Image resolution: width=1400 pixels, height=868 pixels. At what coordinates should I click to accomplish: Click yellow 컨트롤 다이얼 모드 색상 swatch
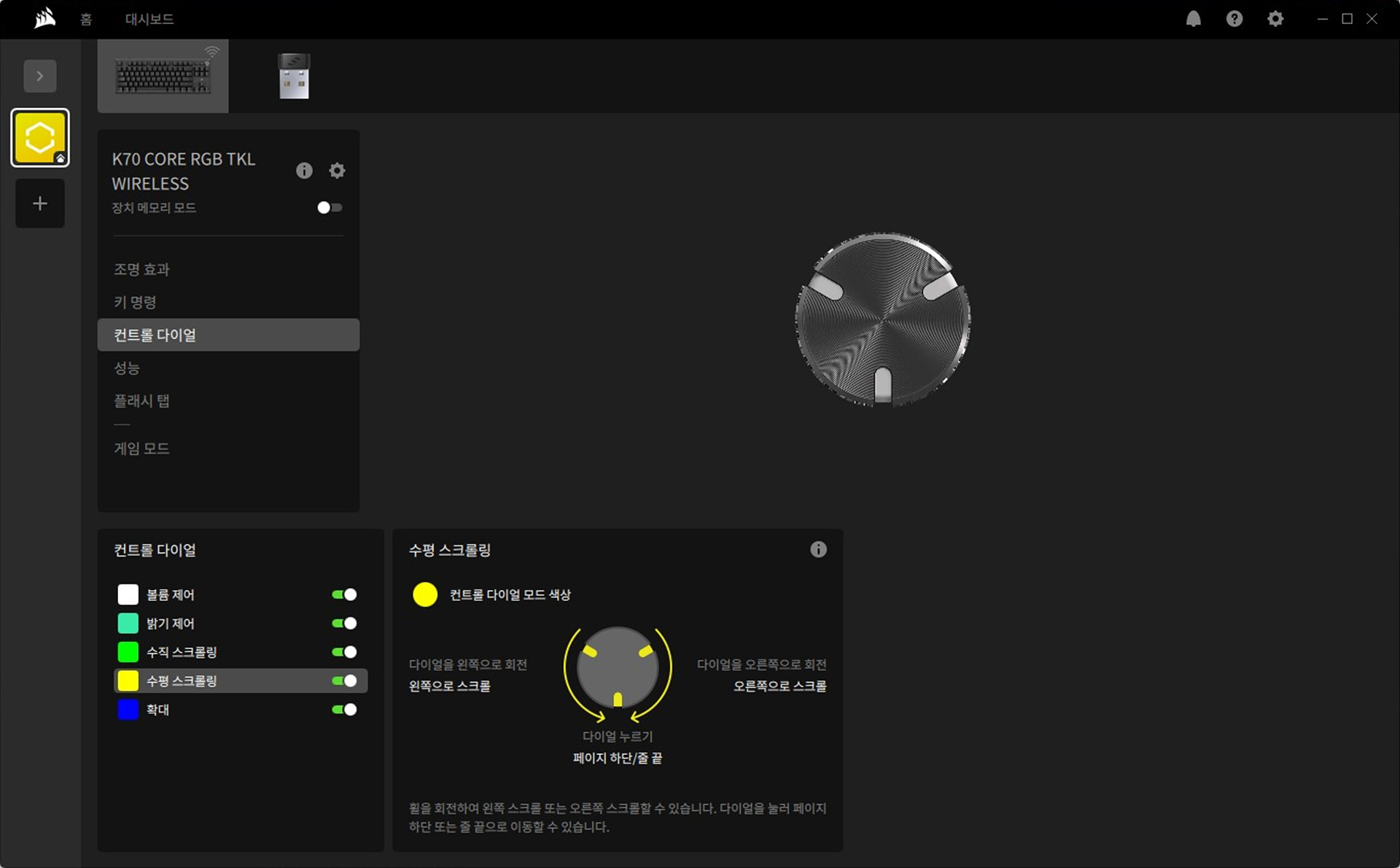click(x=425, y=594)
